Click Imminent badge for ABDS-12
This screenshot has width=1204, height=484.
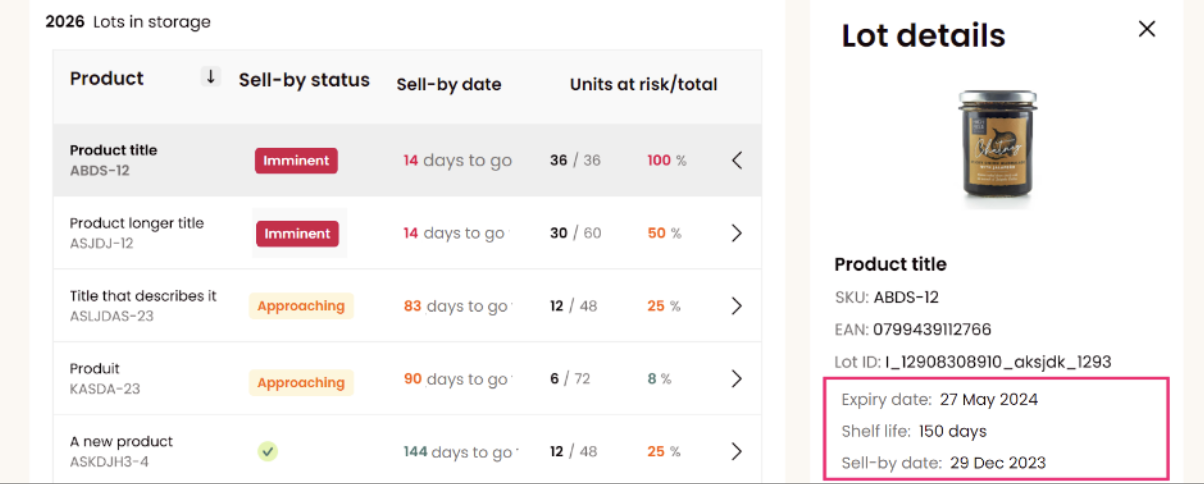coord(297,160)
